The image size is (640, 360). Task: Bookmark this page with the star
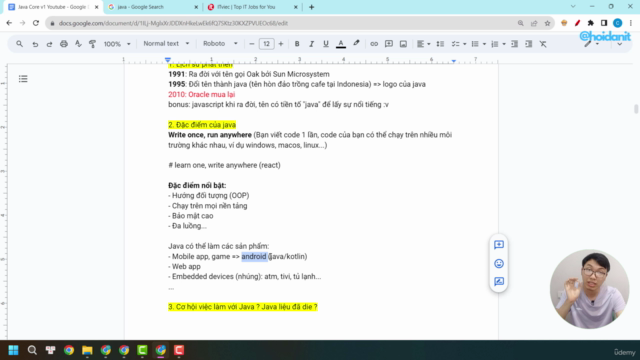coord(547,23)
